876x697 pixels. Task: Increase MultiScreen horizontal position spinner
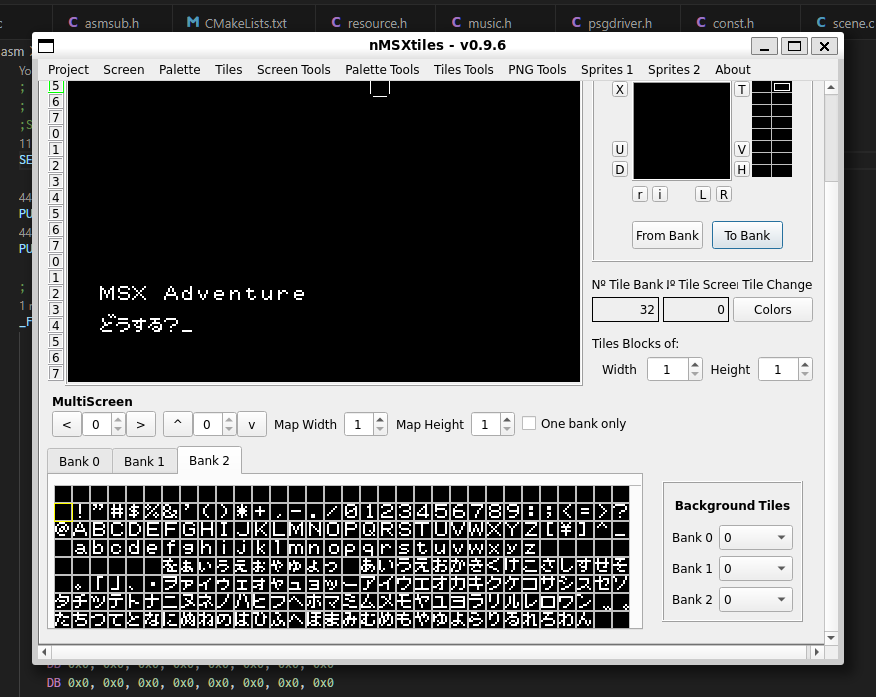tap(118, 419)
